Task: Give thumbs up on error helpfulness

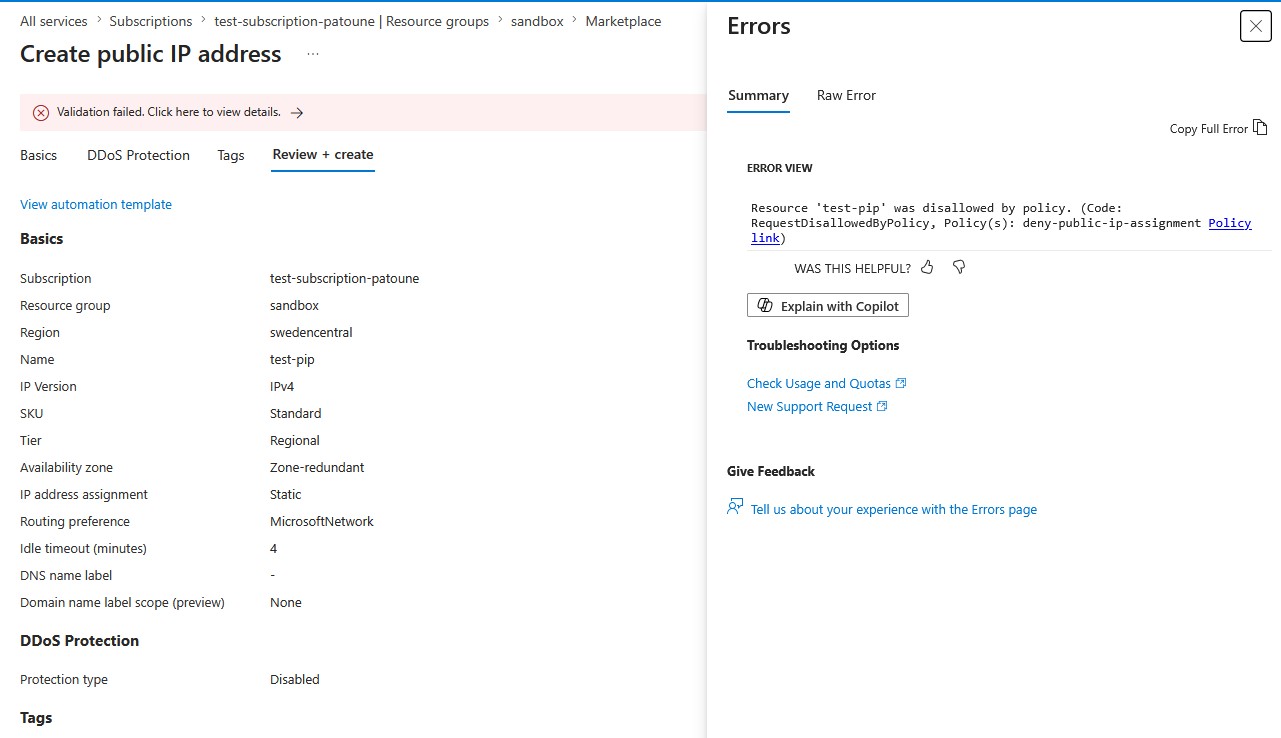Action: coord(927,267)
